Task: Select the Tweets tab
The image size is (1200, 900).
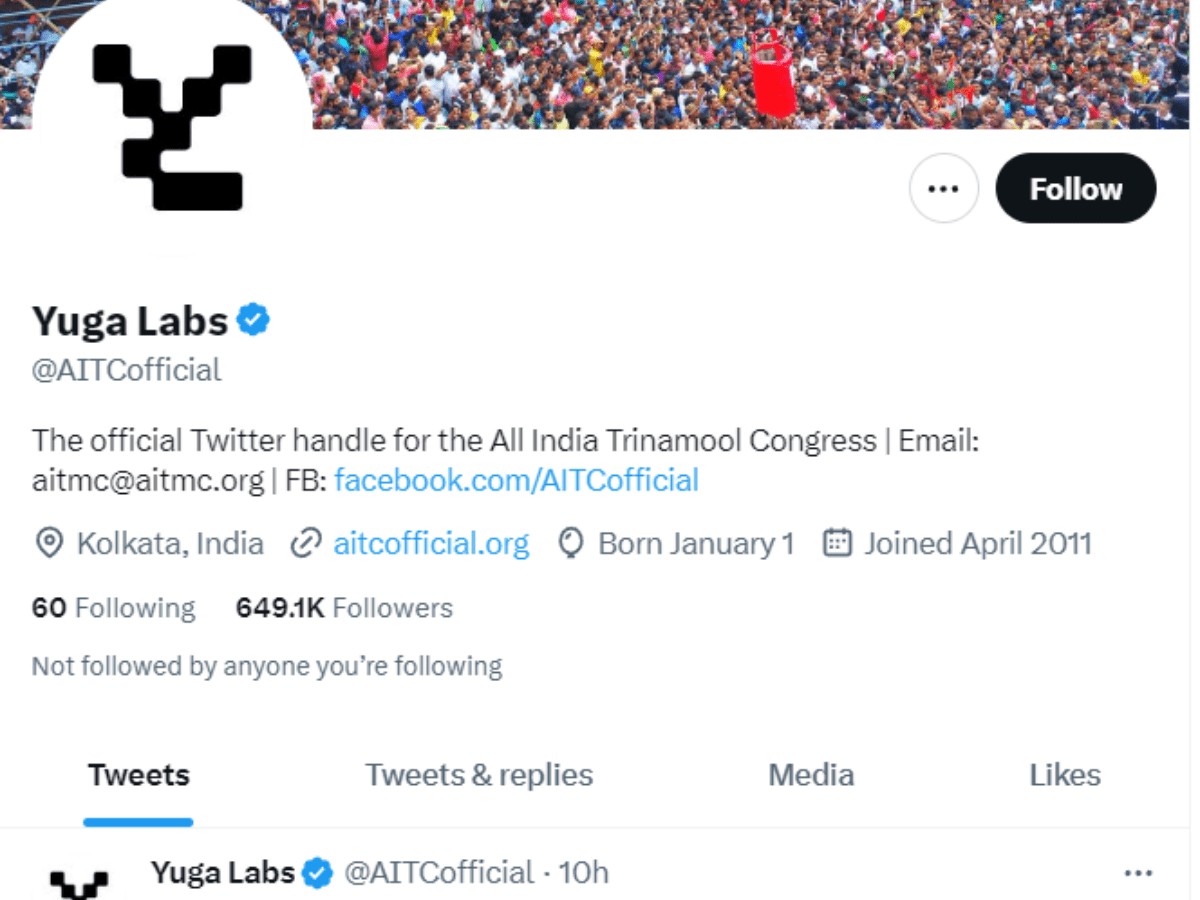Action: tap(138, 775)
